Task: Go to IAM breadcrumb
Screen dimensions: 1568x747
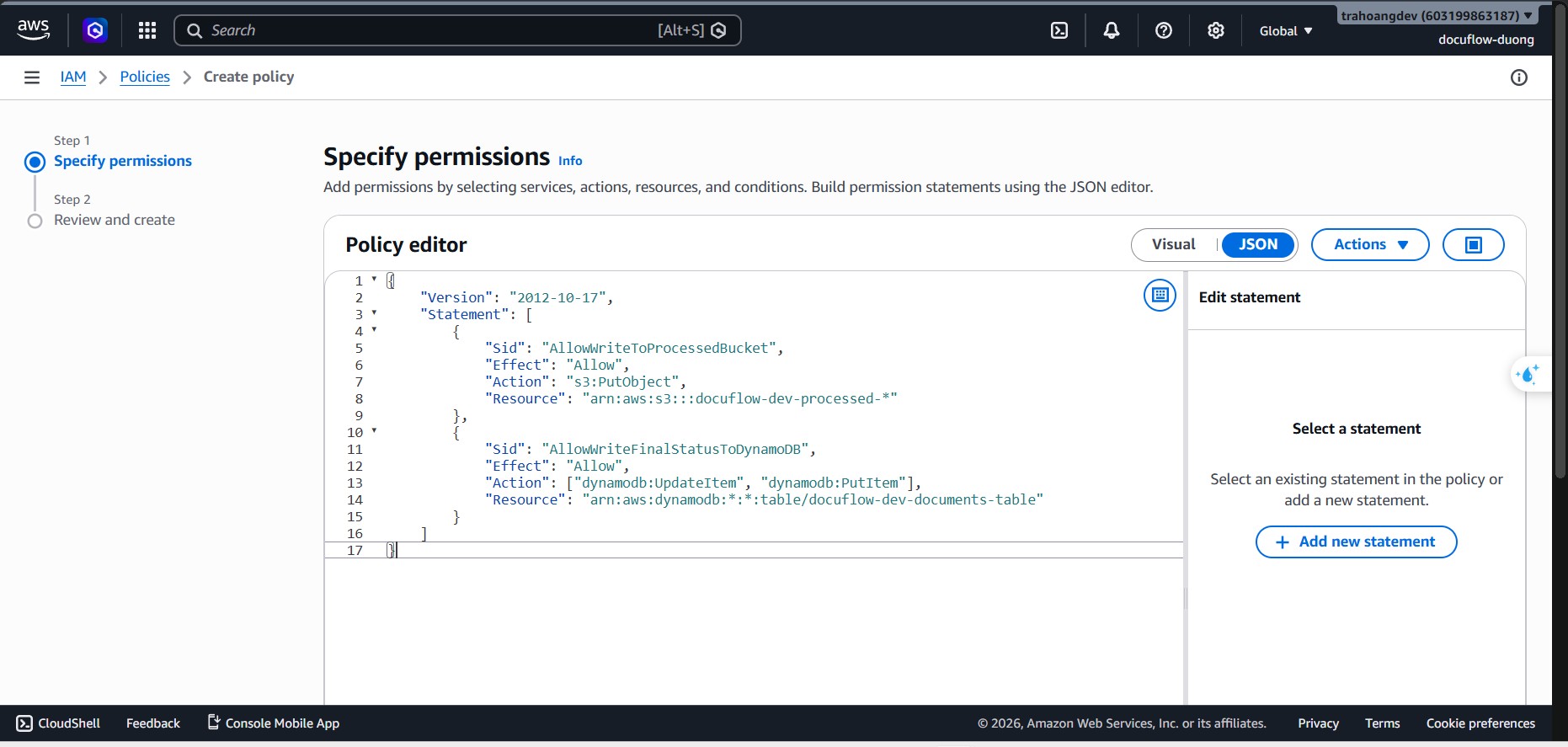Action: [73, 77]
